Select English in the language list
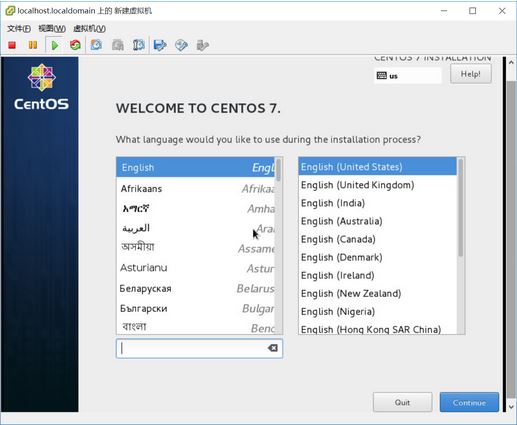 [196, 167]
